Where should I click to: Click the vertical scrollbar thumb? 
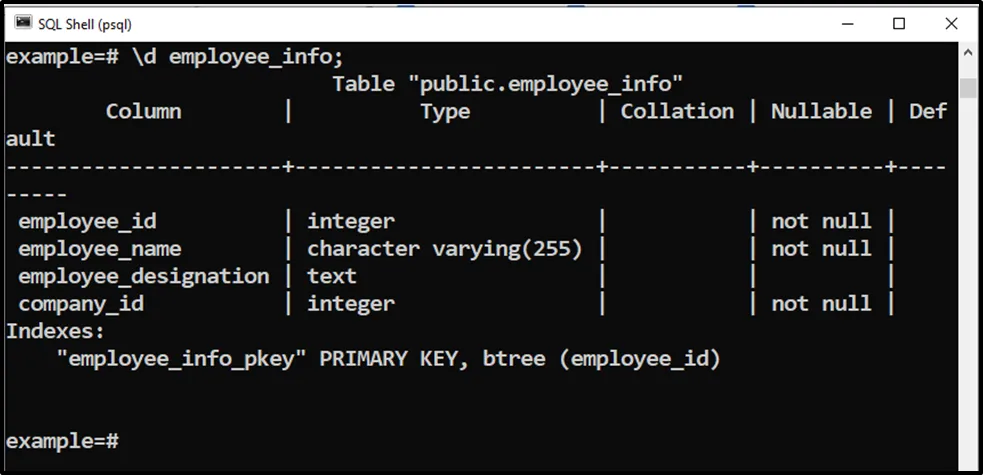click(967, 88)
